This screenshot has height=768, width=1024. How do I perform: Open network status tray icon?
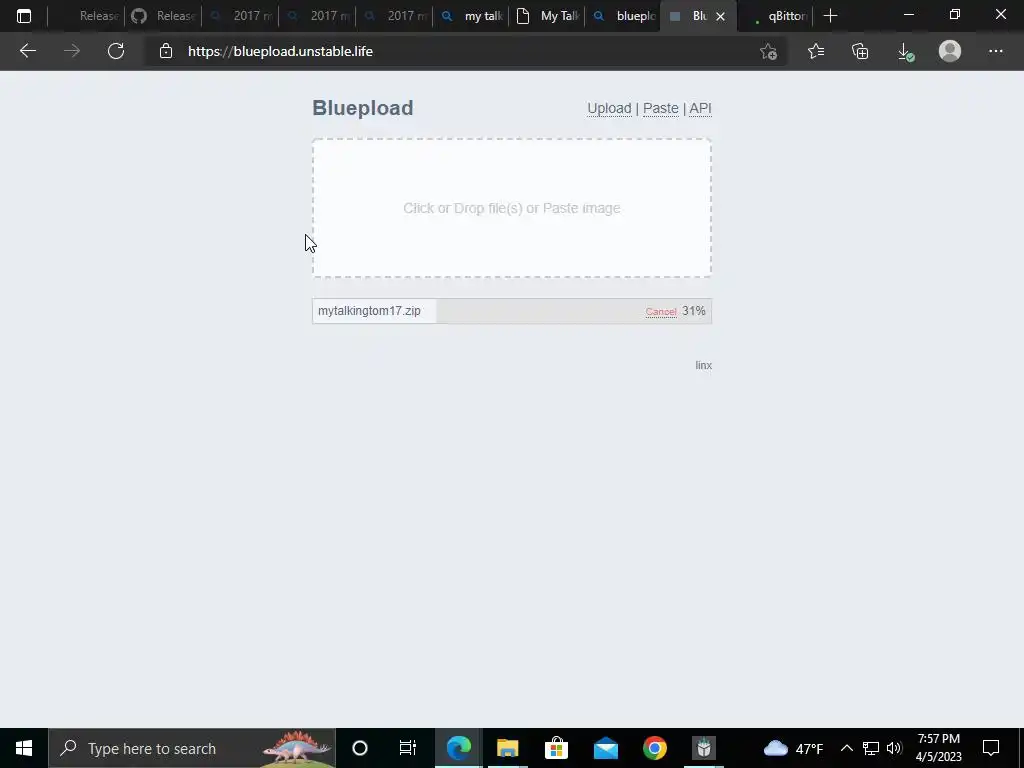[871, 748]
